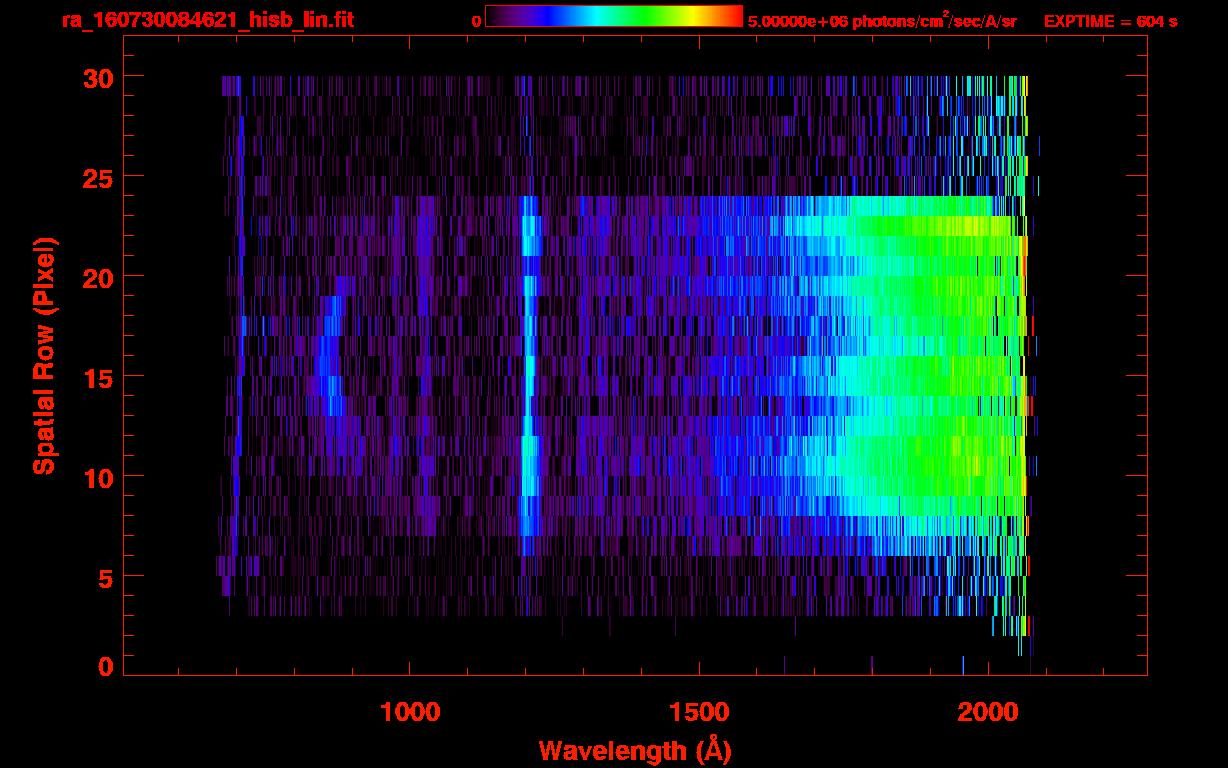Viewport: 1228px width, 768px height.
Task: Click the Spatial Row (Pixel) axis label
Action: [x=44, y=355]
